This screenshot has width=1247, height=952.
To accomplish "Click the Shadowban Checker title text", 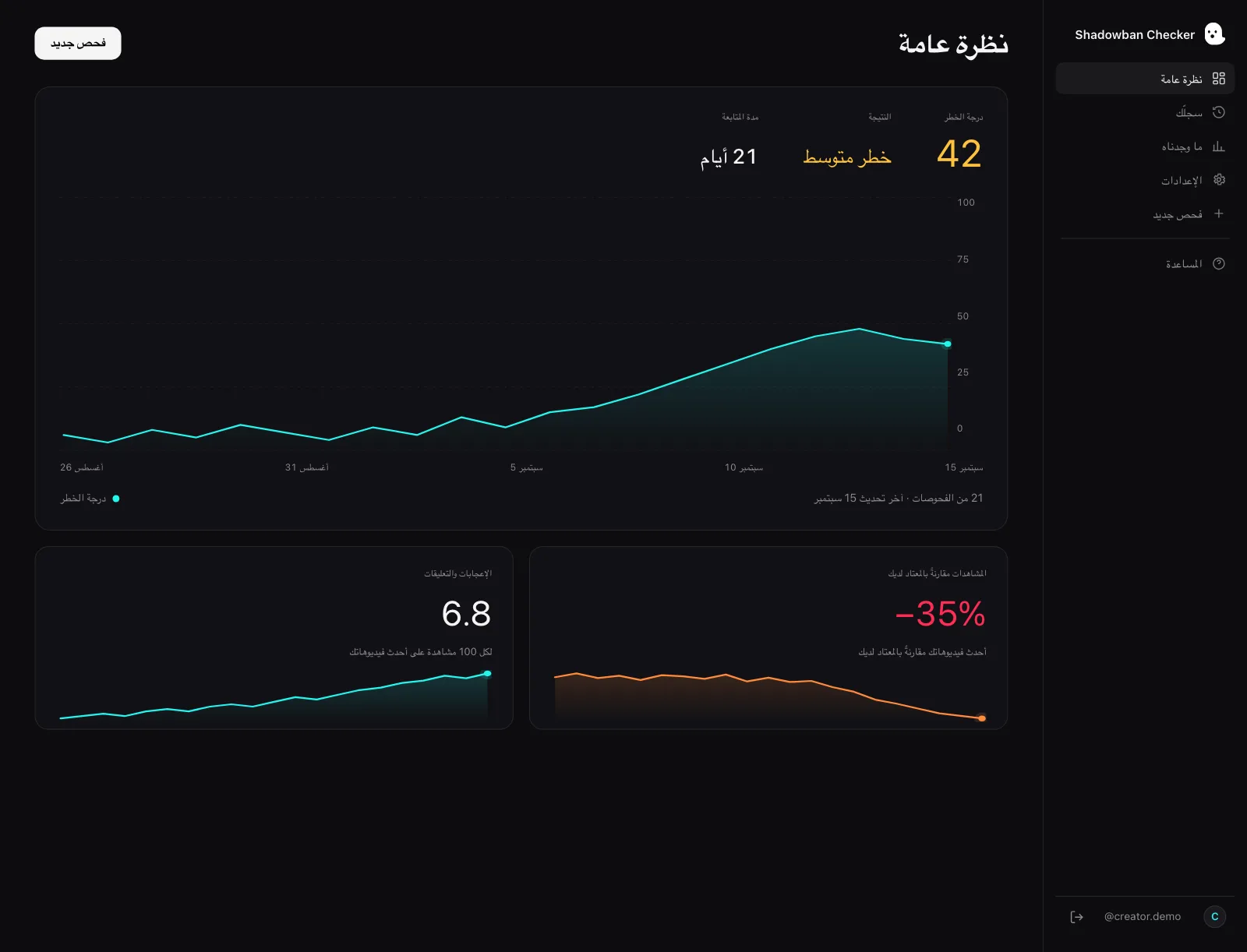I will point(1134,35).
